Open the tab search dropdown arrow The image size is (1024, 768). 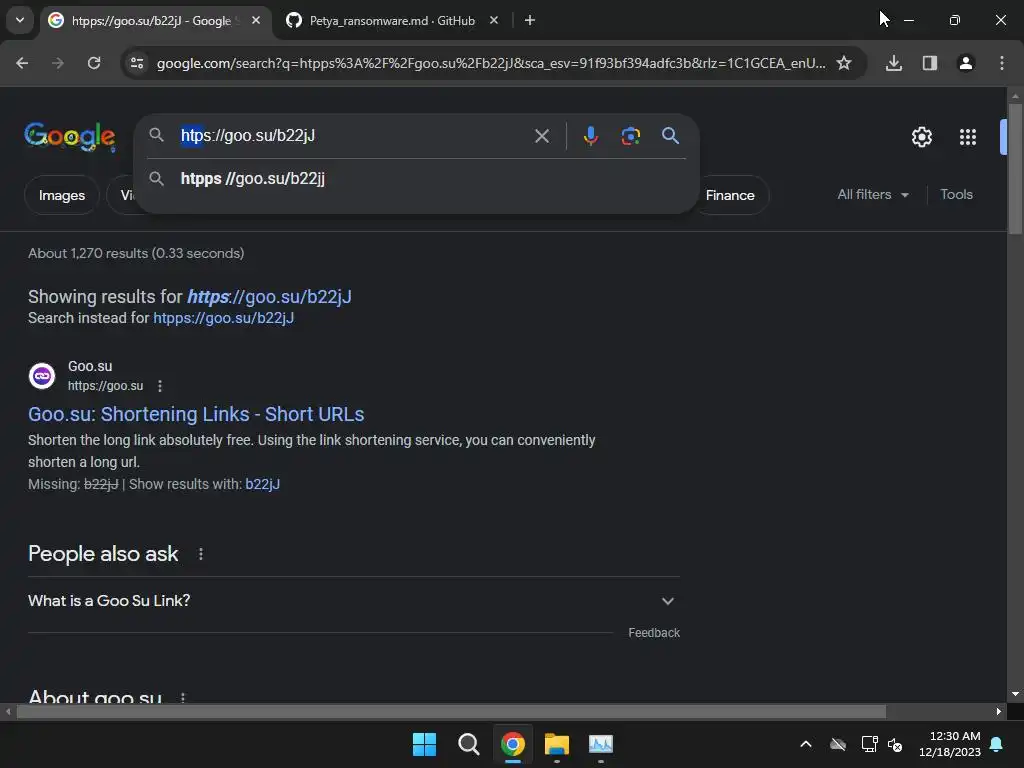coord(20,20)
